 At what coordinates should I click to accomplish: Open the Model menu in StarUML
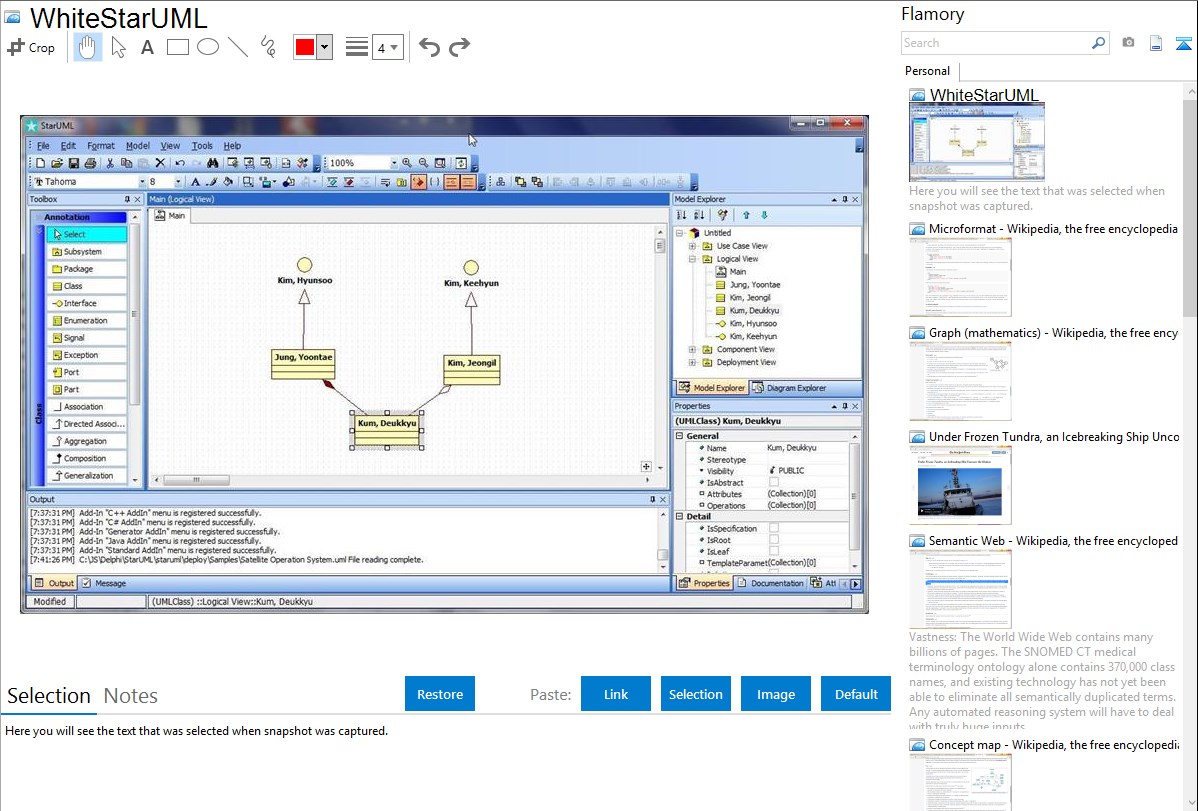138,145
